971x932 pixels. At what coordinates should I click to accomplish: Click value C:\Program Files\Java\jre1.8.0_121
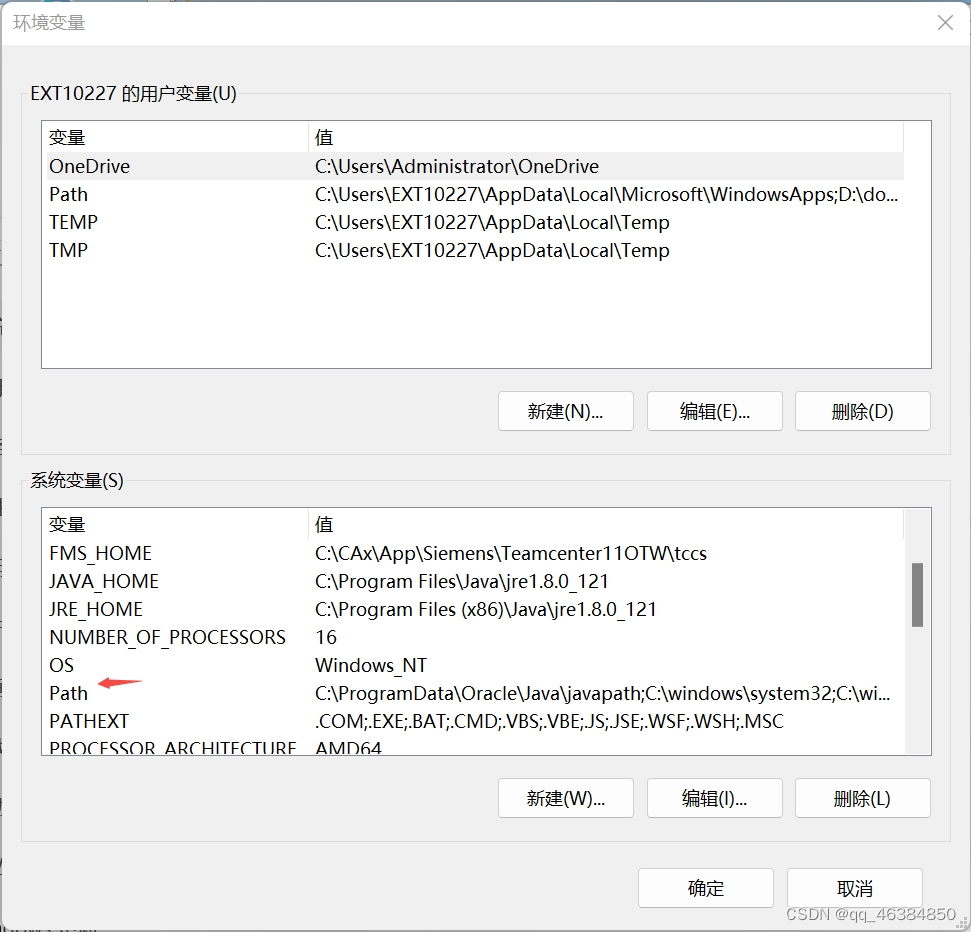point(462,581)
